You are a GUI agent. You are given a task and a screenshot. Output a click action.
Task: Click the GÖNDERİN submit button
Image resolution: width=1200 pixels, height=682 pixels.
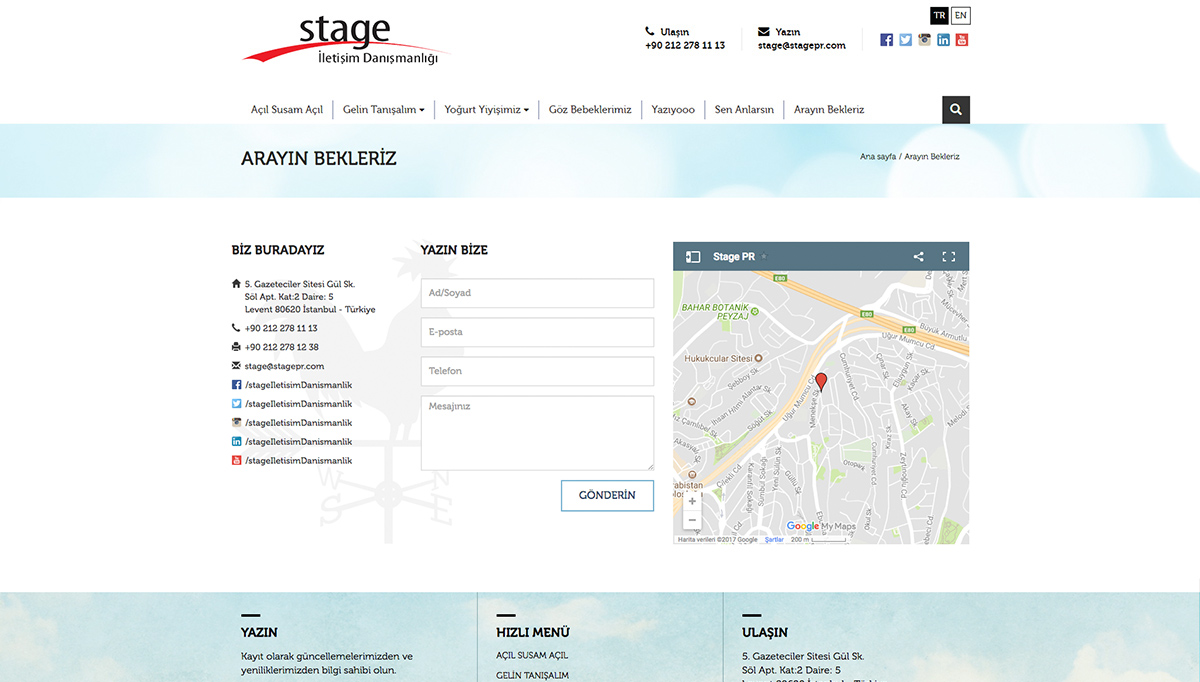[607, 496]
